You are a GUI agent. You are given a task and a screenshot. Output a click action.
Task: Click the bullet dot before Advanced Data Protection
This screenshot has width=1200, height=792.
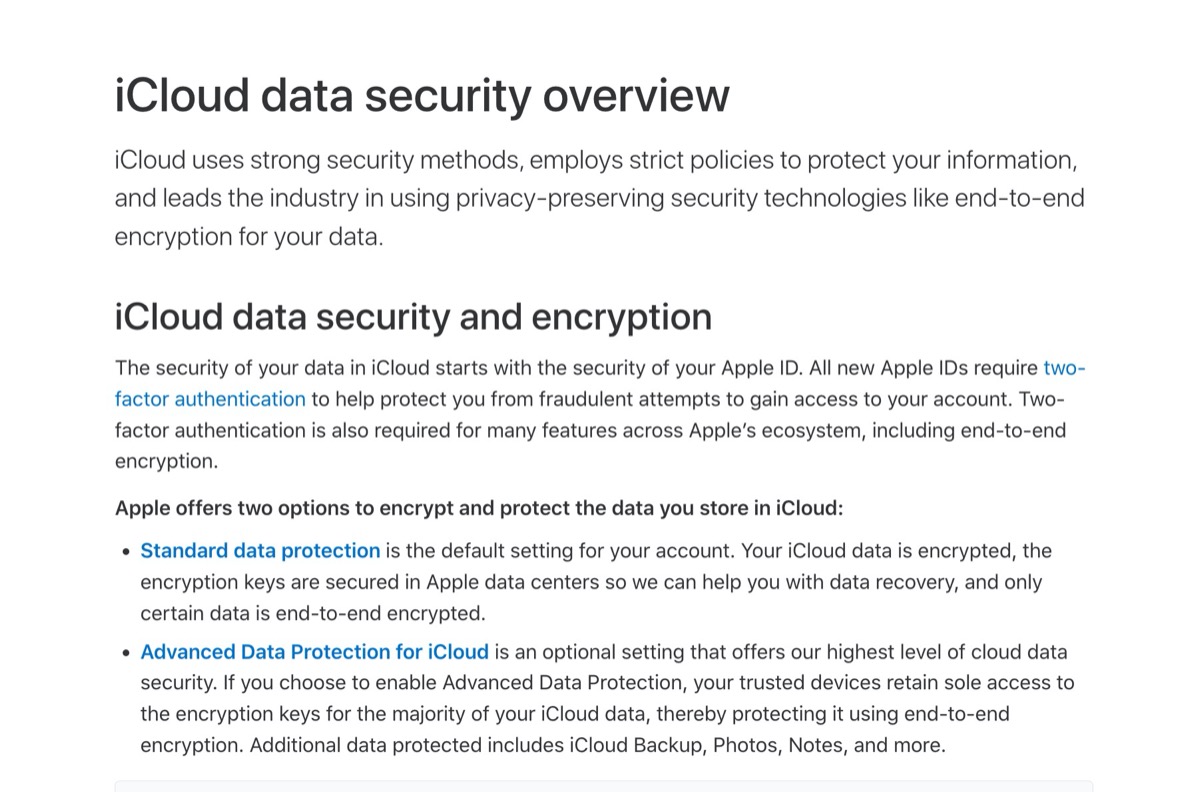coord(126,653)
